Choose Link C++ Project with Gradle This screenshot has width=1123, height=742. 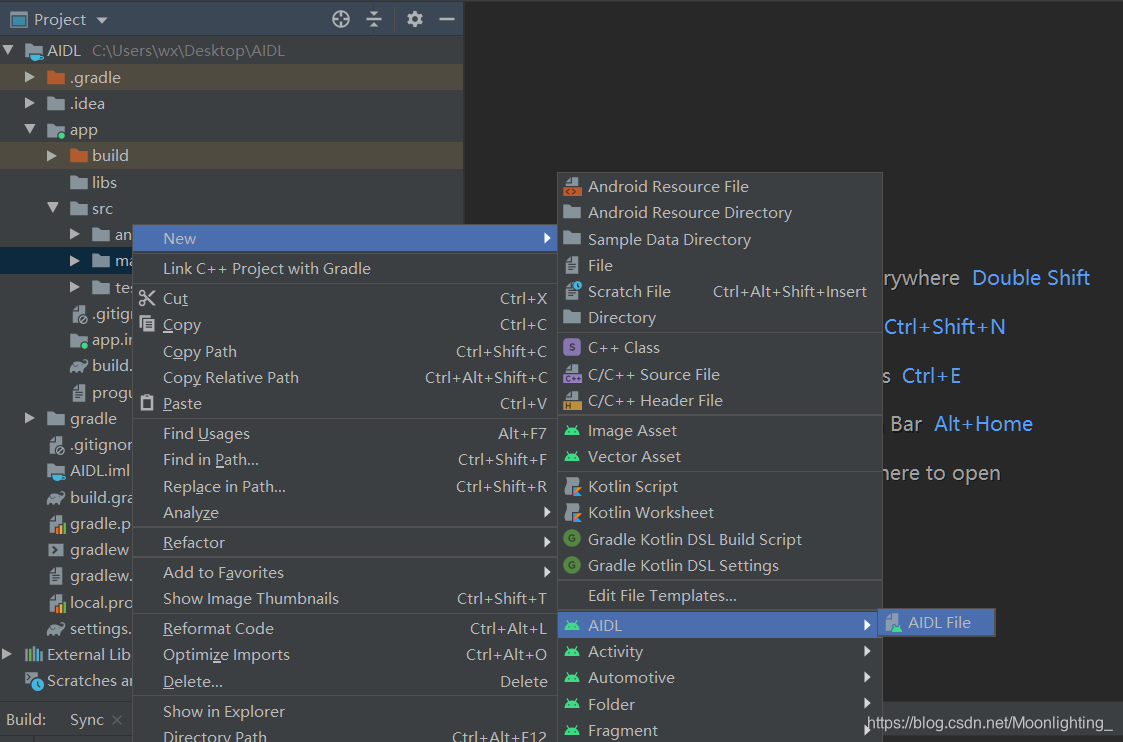344,269
